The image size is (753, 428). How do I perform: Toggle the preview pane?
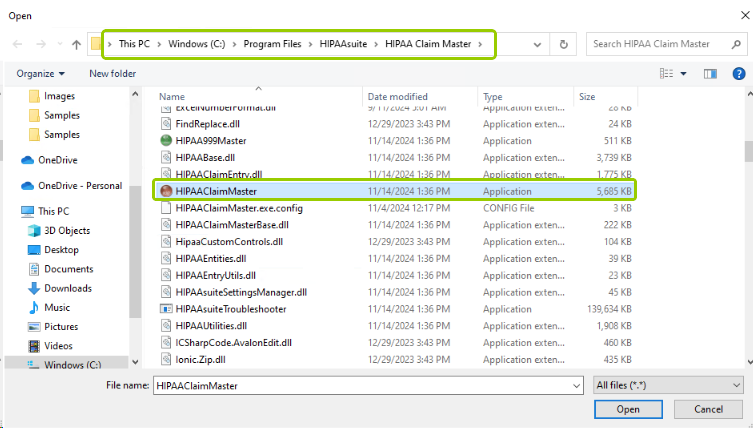[x=710, y=73]
